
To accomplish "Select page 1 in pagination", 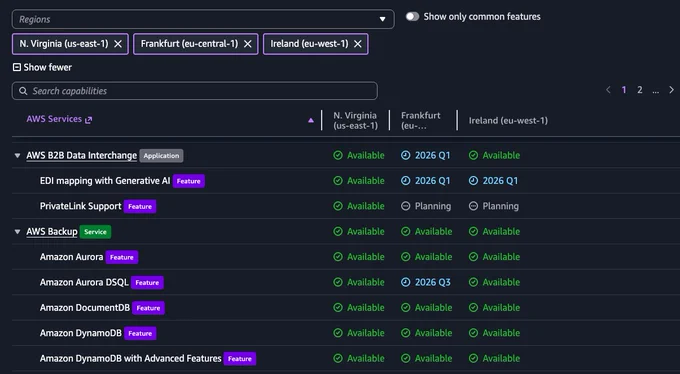I will (624, 90).
